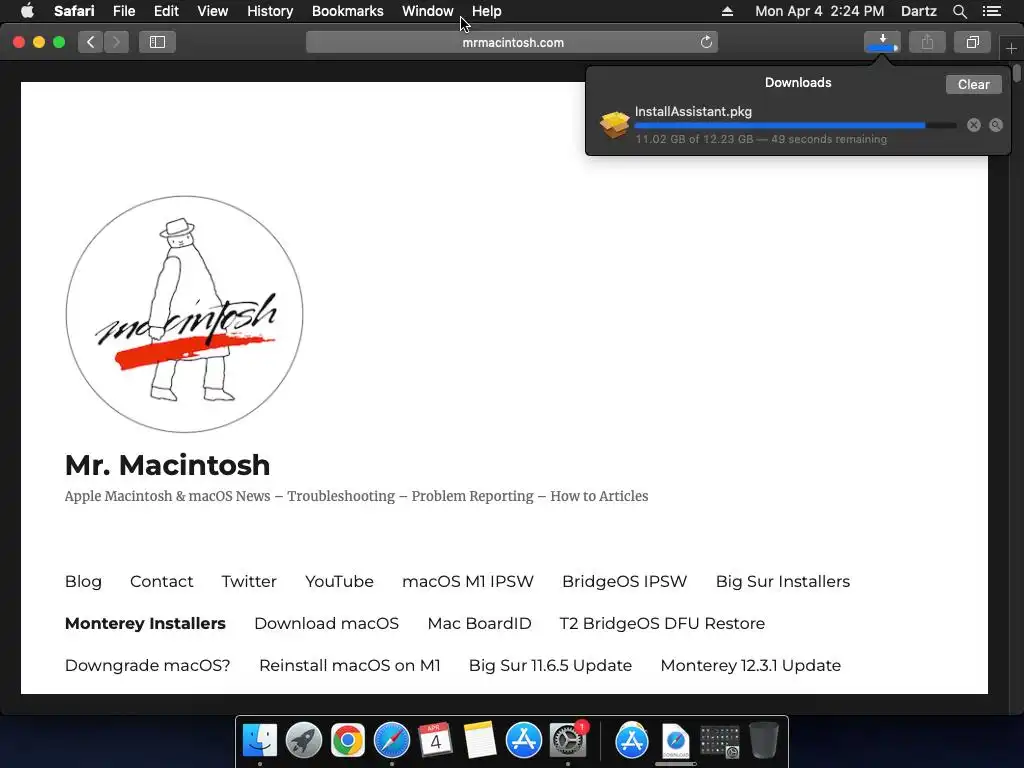1024x768 pixels.
Task: Open the History menu
Action: 270,11
